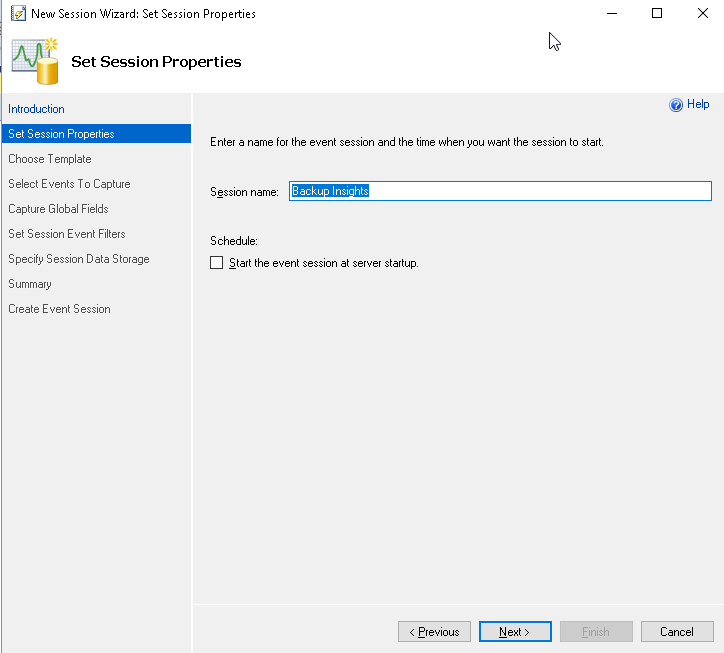Open Specify Session Data Storage step
724x653 pixels.
(79, 259)
